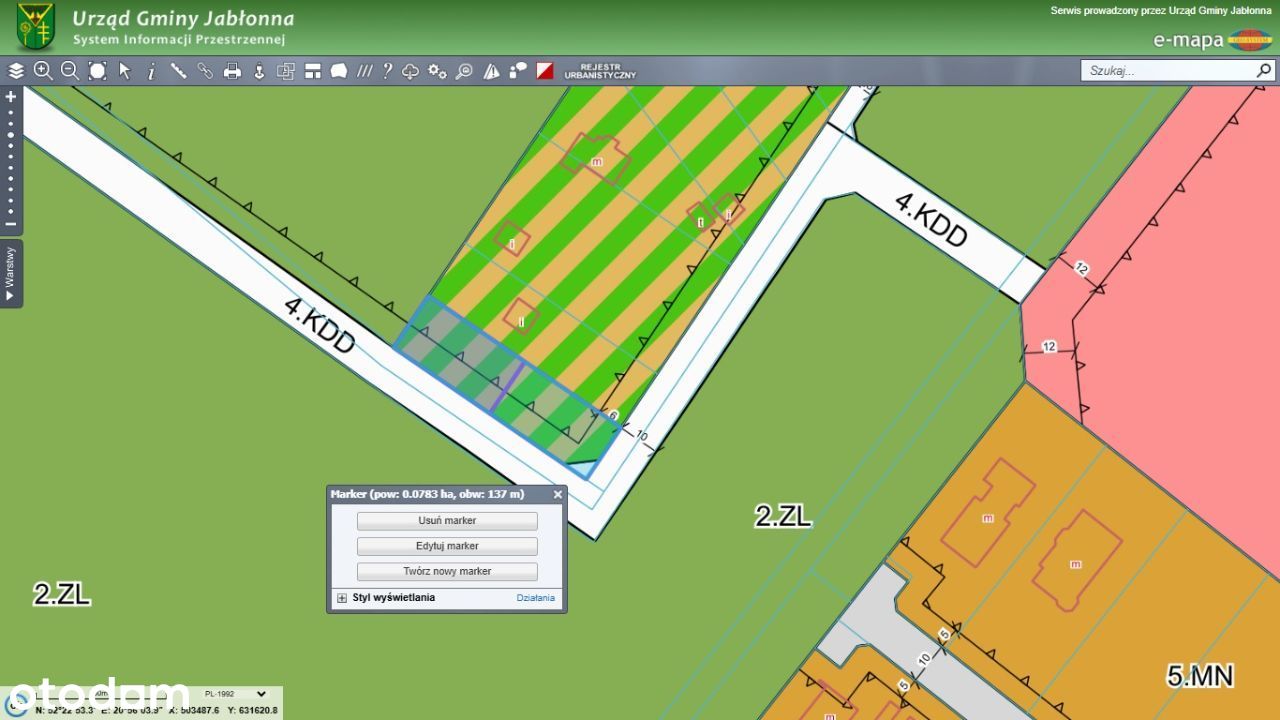Expand Styl wyświetlania plus box

(342, 598)
